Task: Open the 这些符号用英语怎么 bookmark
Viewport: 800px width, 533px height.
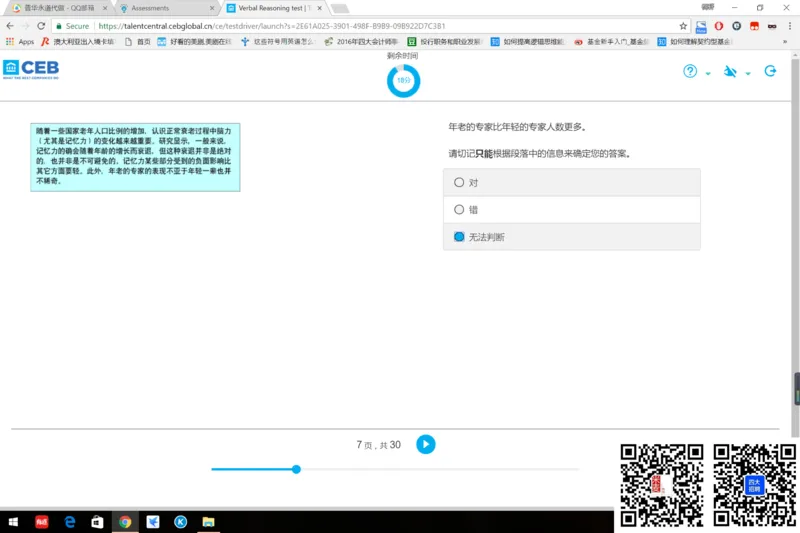Action: point(278,42)
